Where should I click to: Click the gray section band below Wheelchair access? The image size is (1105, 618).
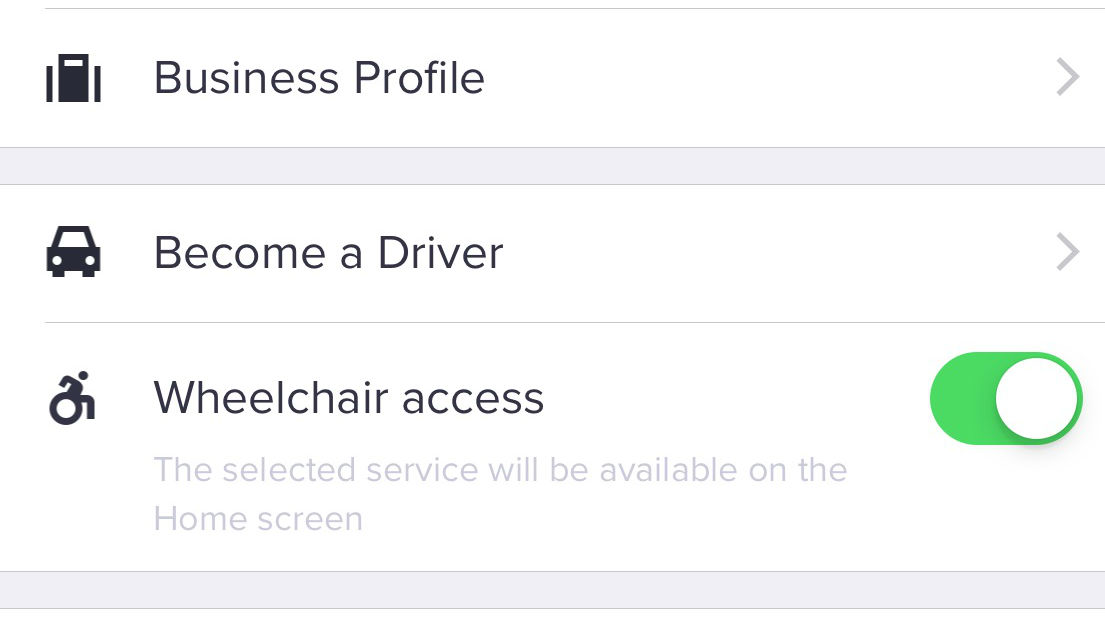coord(552,590)
